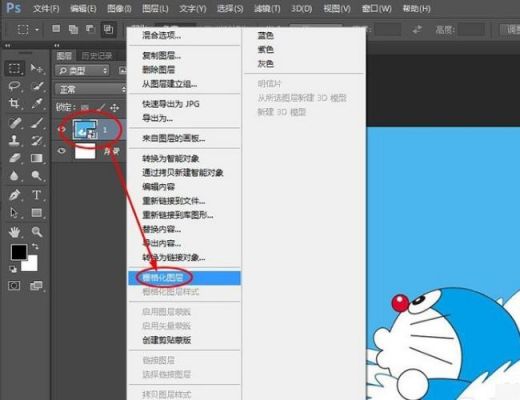
Task: Choose Intersect with selection mode
Action: point(108,30)
